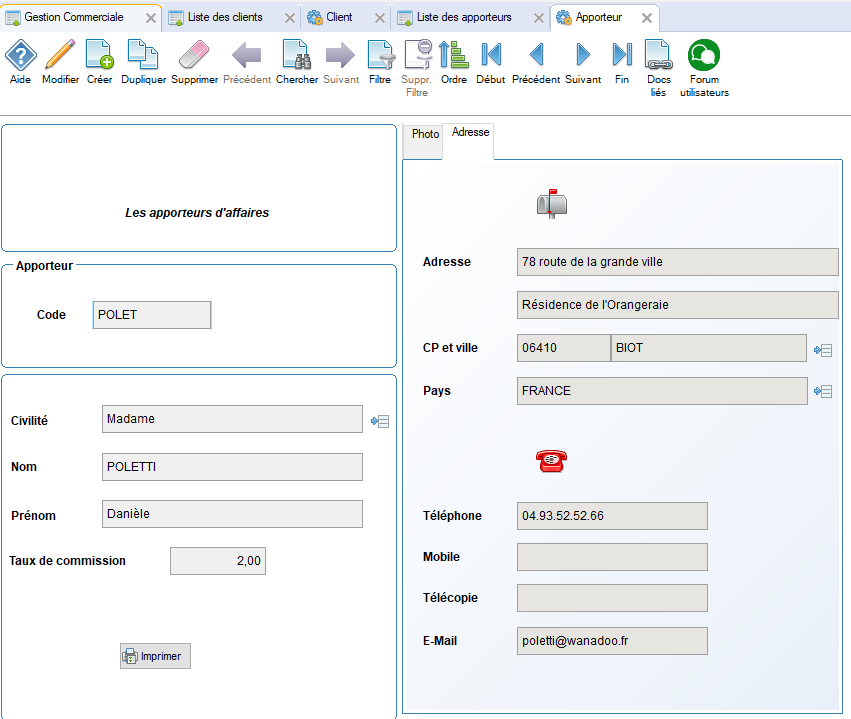Jump to first record with Début
Viewport: 851px width, 719px height.
click(491, 55)
